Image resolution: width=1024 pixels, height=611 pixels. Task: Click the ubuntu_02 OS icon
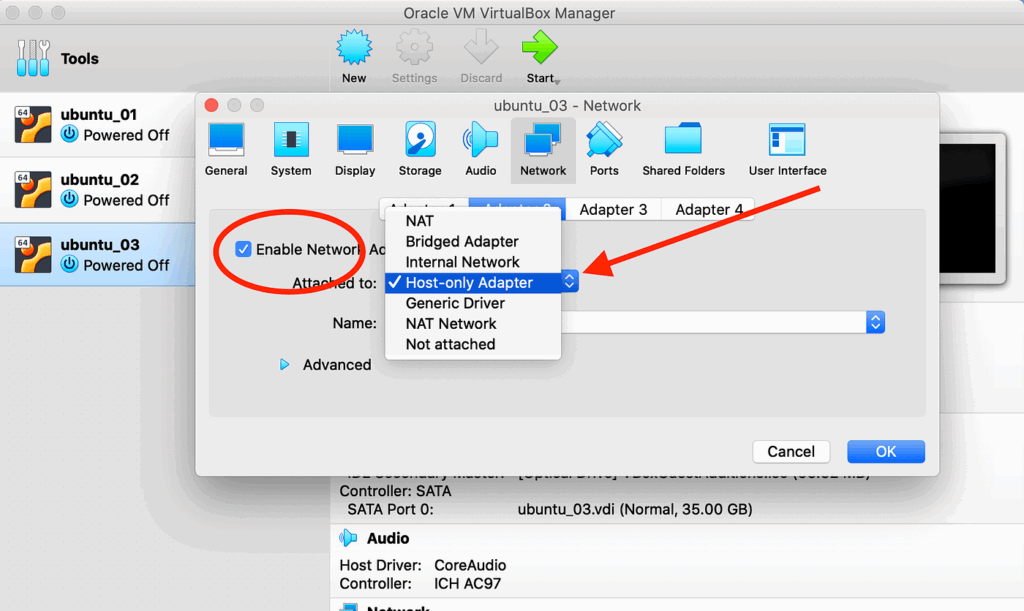point(33,189)
